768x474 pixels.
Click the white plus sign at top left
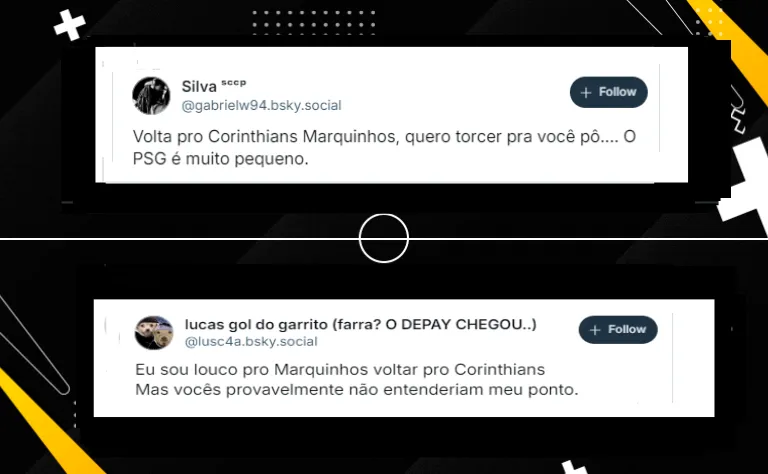(x=70, y=24)
